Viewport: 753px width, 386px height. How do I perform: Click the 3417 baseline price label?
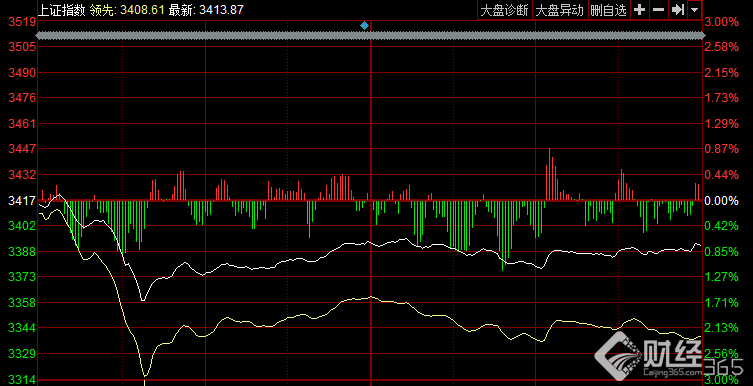20,200
